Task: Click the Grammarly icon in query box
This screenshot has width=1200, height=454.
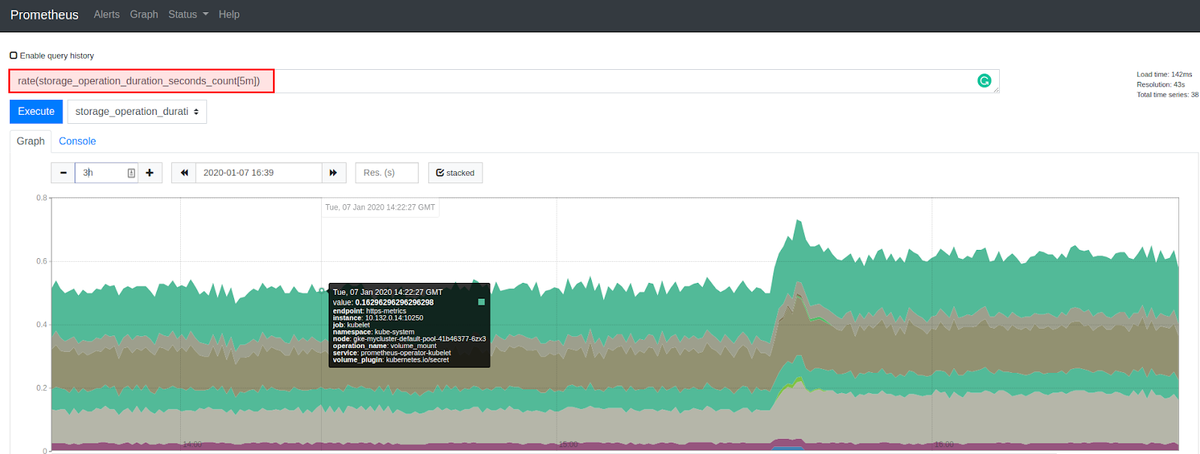Action: coord(984,81)
